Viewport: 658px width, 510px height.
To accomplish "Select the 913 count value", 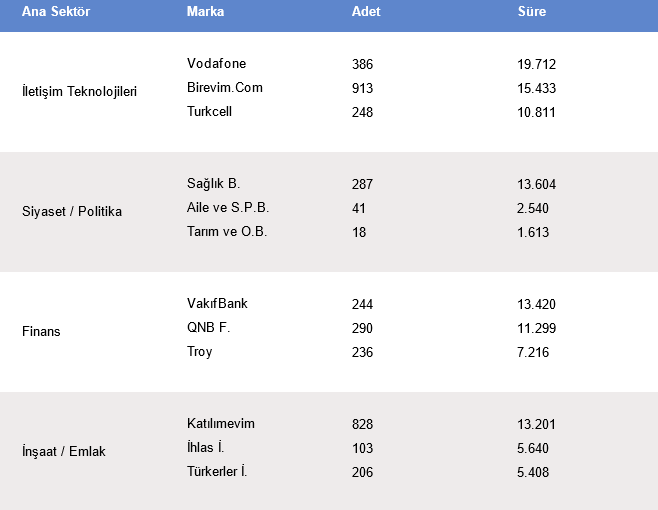I will pyautogui.click(x=362, y=88).
